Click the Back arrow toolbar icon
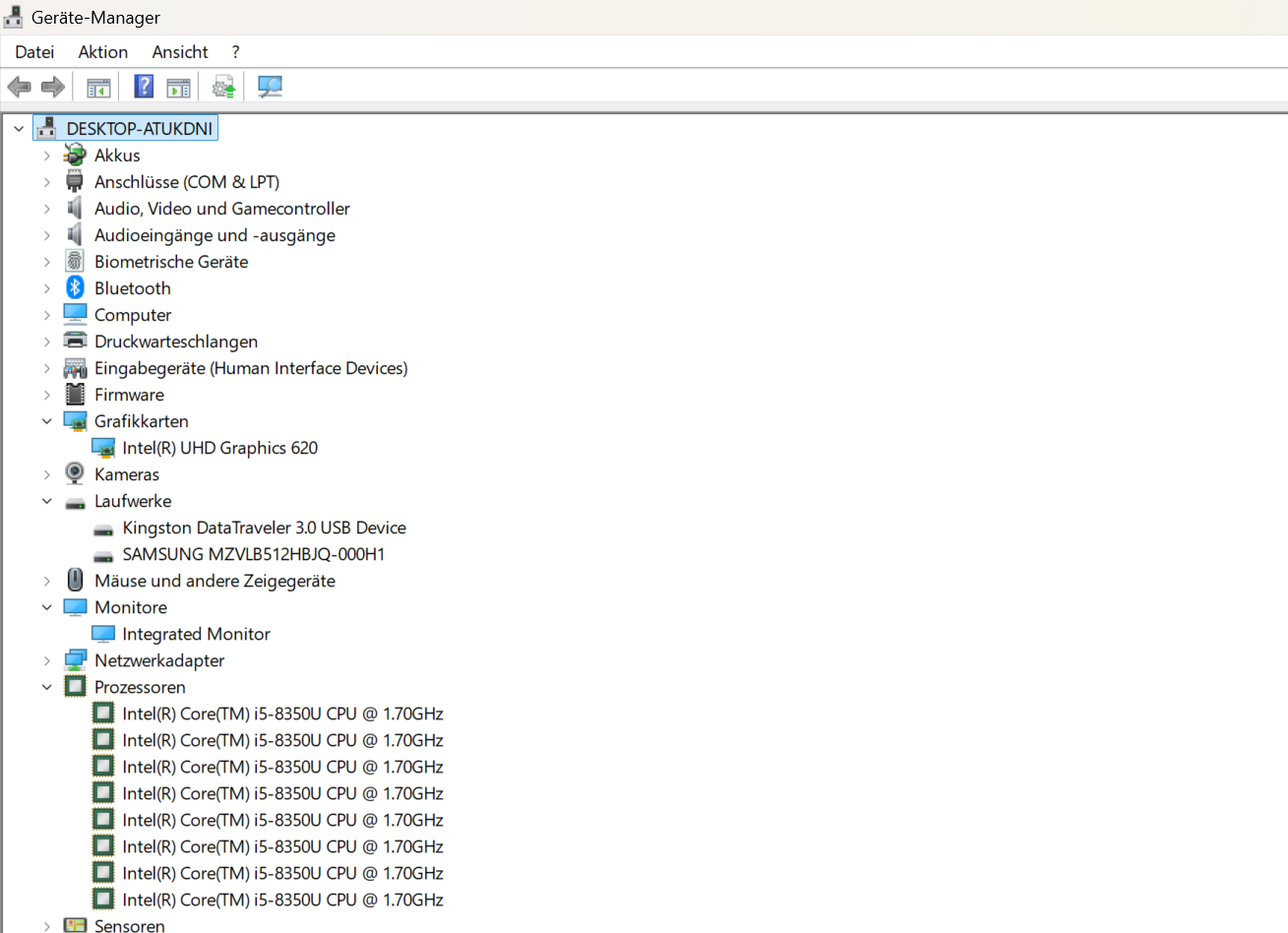Image resolution: width=1288 pixels, height=933 pixels. (x=19, y=87)
